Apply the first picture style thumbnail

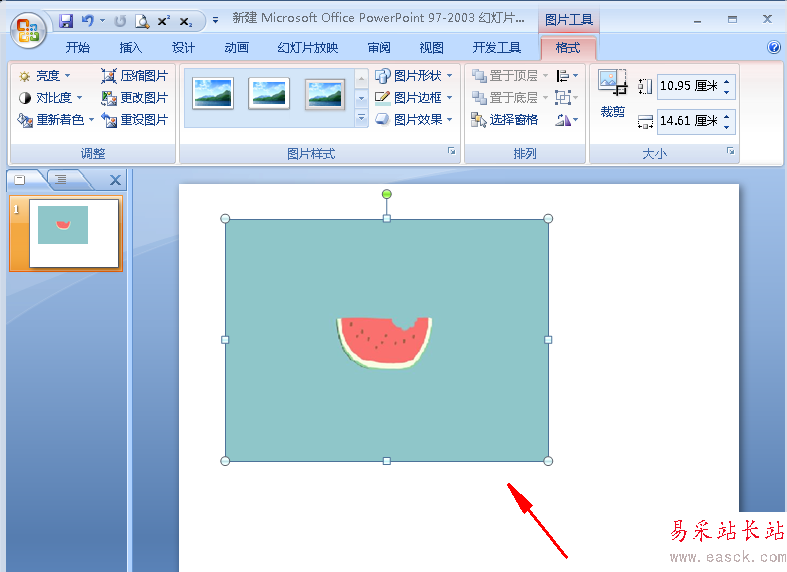click(x=213, y=93)
